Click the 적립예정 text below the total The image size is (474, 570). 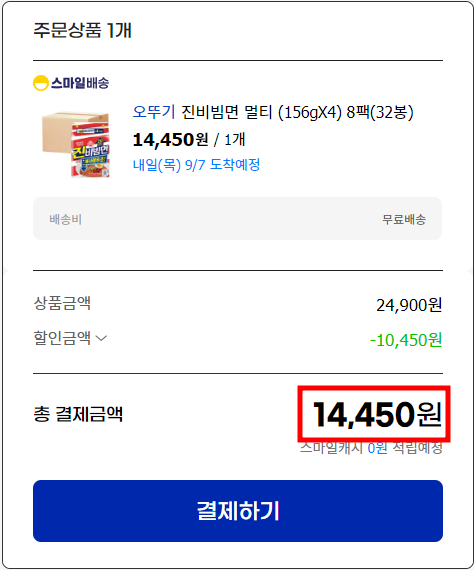coord(418,448)
